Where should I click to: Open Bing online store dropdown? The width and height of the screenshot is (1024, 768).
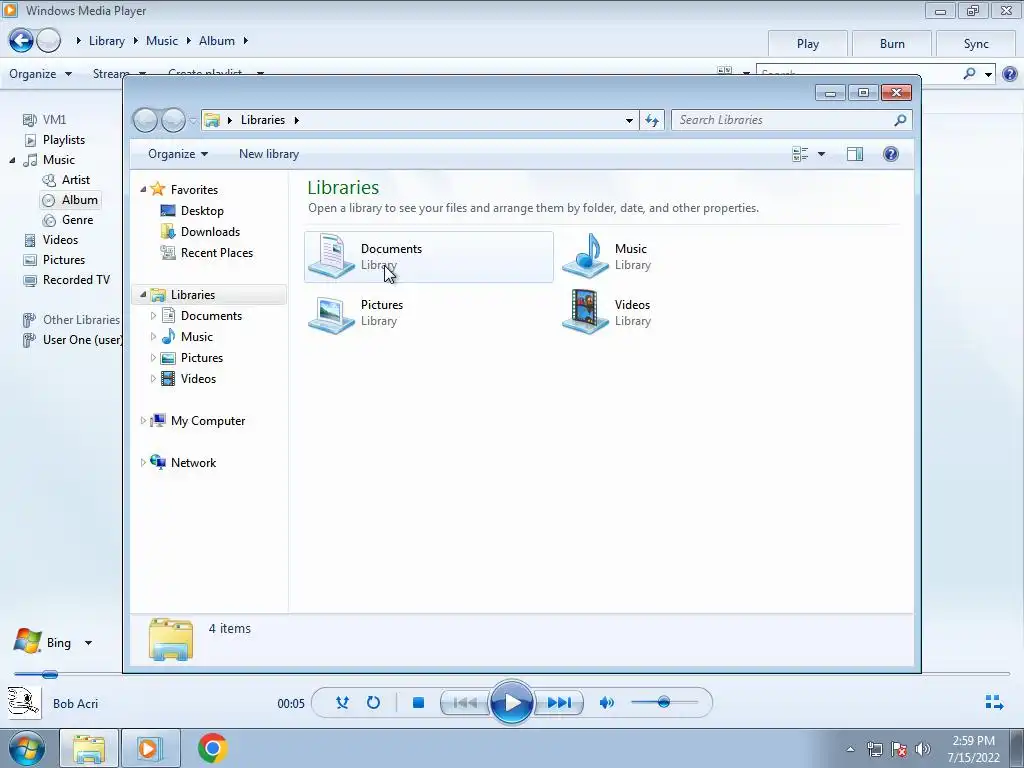[88, 643]
